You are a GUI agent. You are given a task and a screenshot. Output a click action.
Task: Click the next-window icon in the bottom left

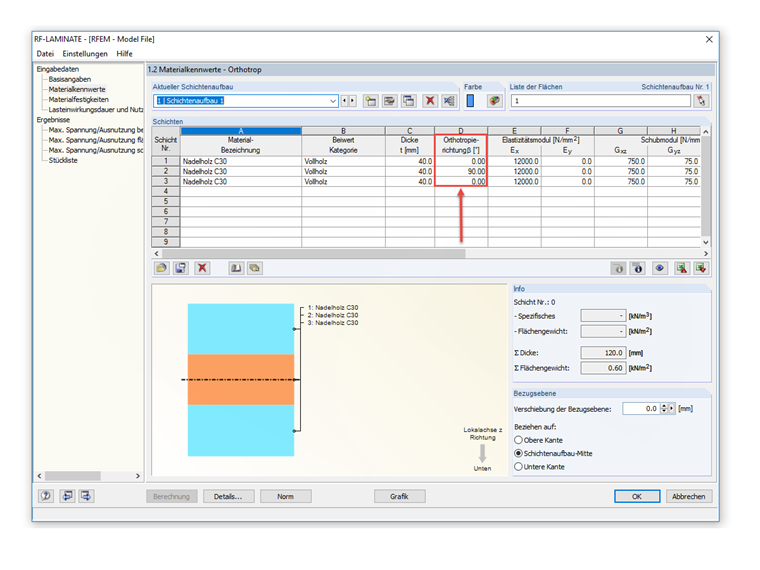86,496
